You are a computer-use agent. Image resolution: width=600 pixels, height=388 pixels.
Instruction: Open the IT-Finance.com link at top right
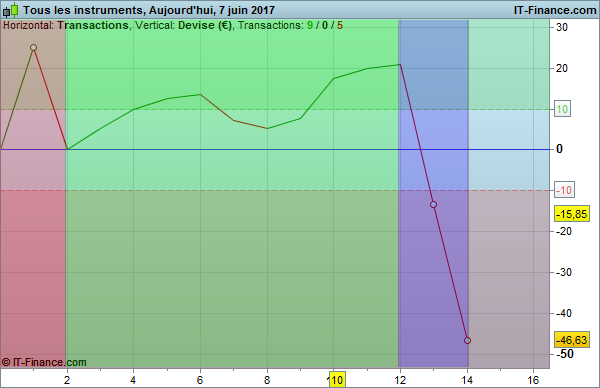[555, 10]
